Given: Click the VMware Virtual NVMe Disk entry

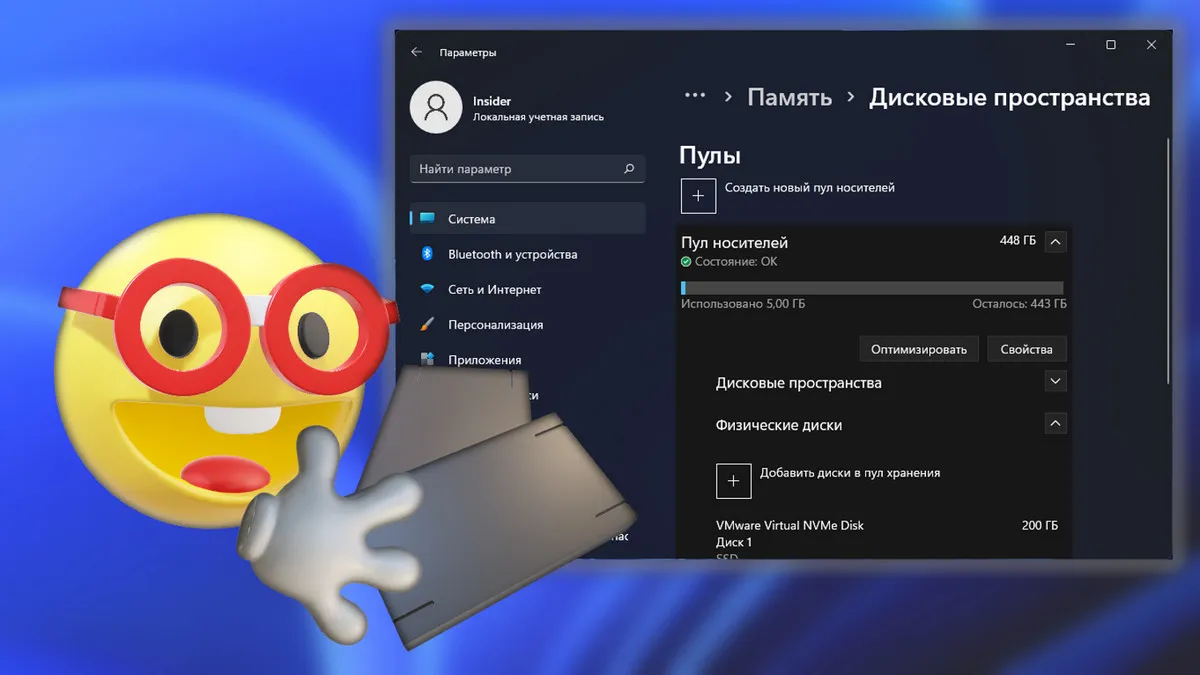Looking at the screenshot, I should tap(790, 525).
